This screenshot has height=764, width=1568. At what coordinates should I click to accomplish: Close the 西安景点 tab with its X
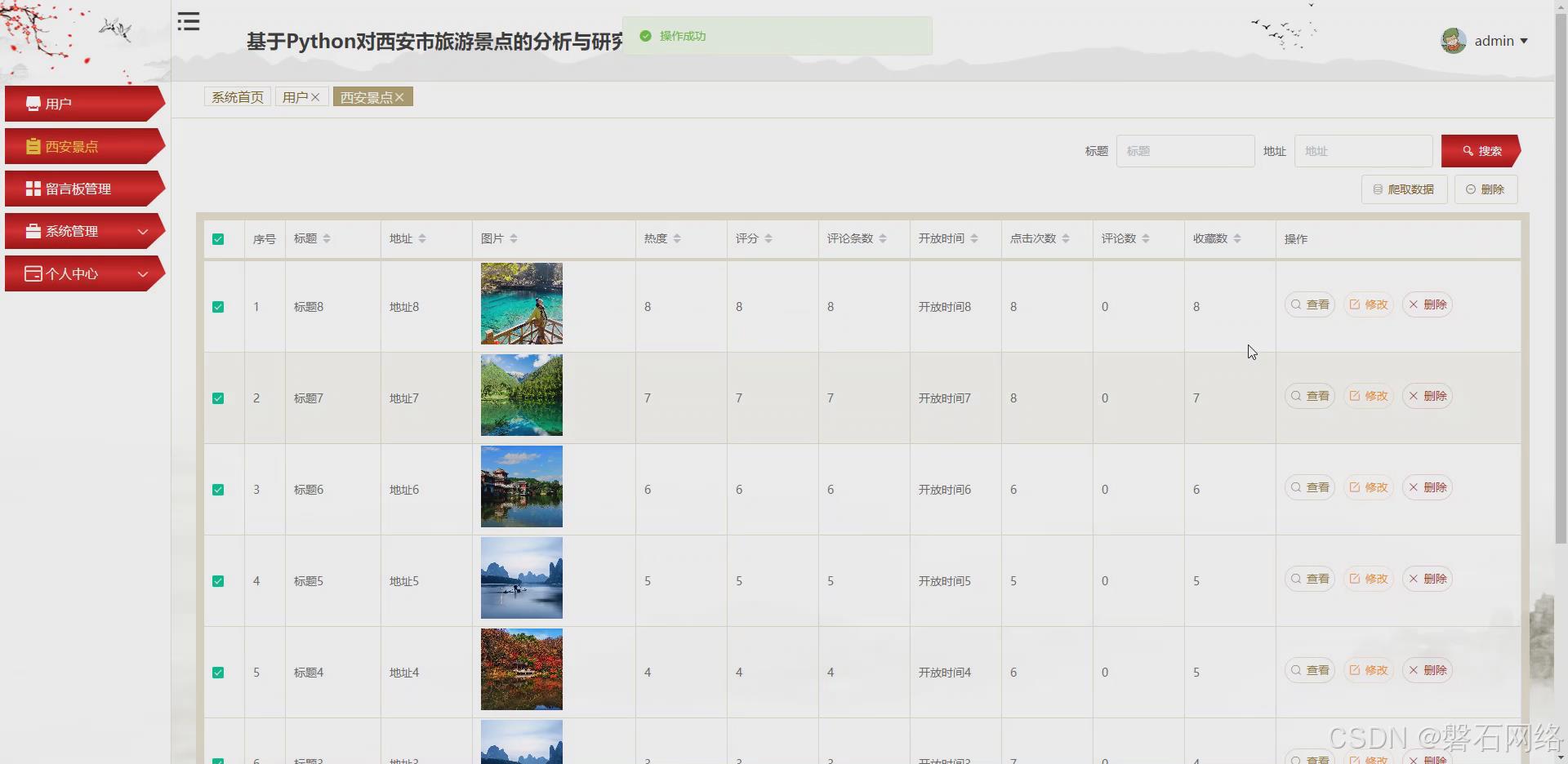(399, 97)
